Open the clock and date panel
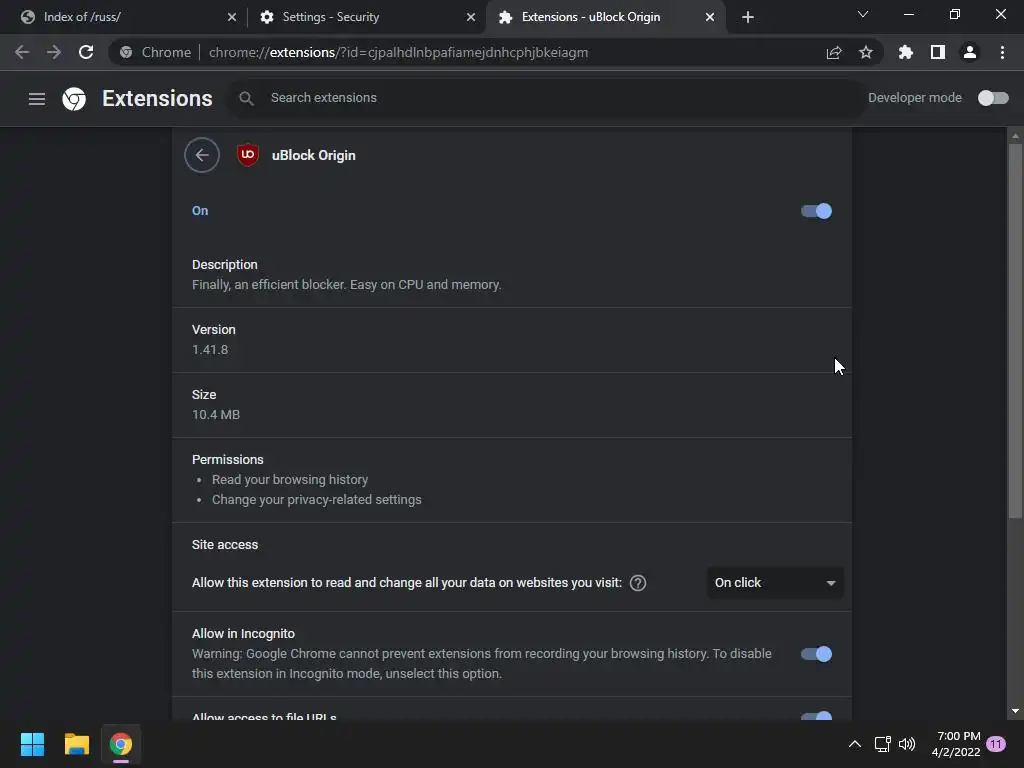Screen dimensions: 1024x768 tap(957, 744)
